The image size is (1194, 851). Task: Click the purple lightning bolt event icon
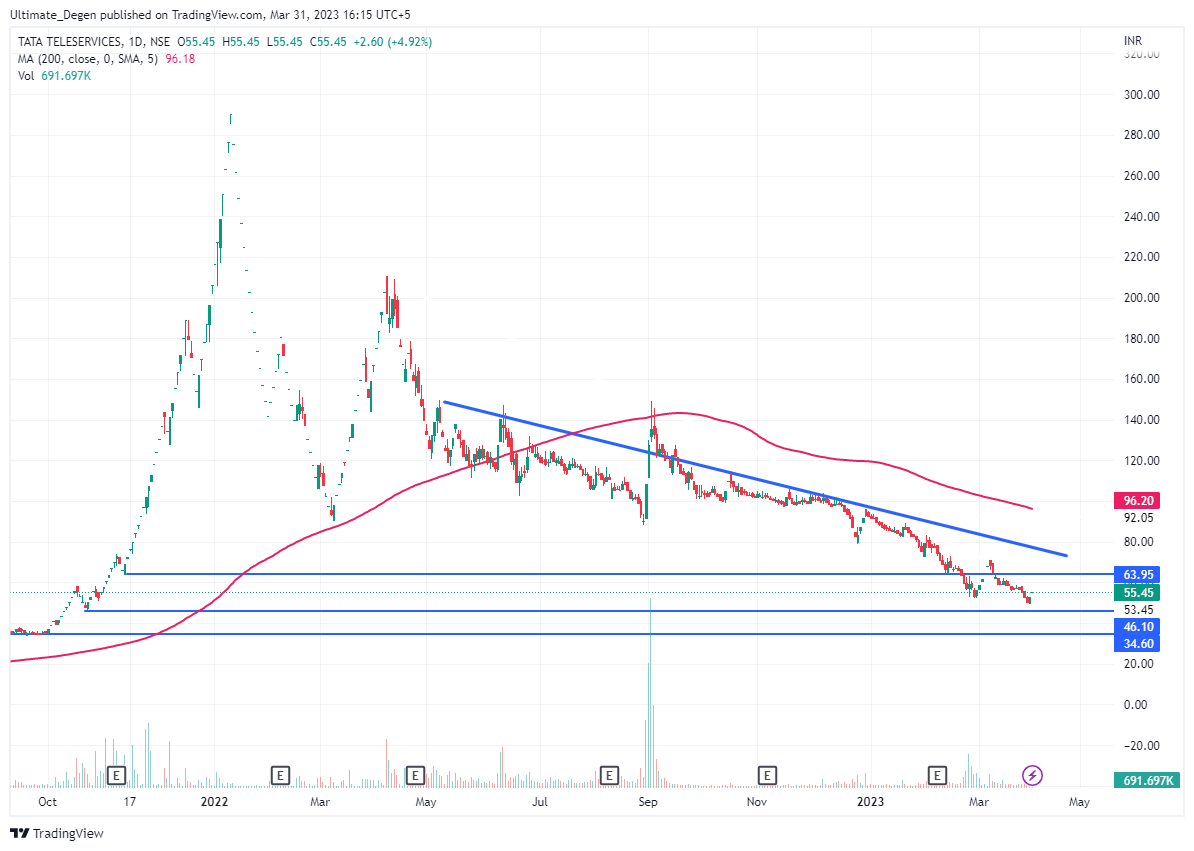[1033, 775]
